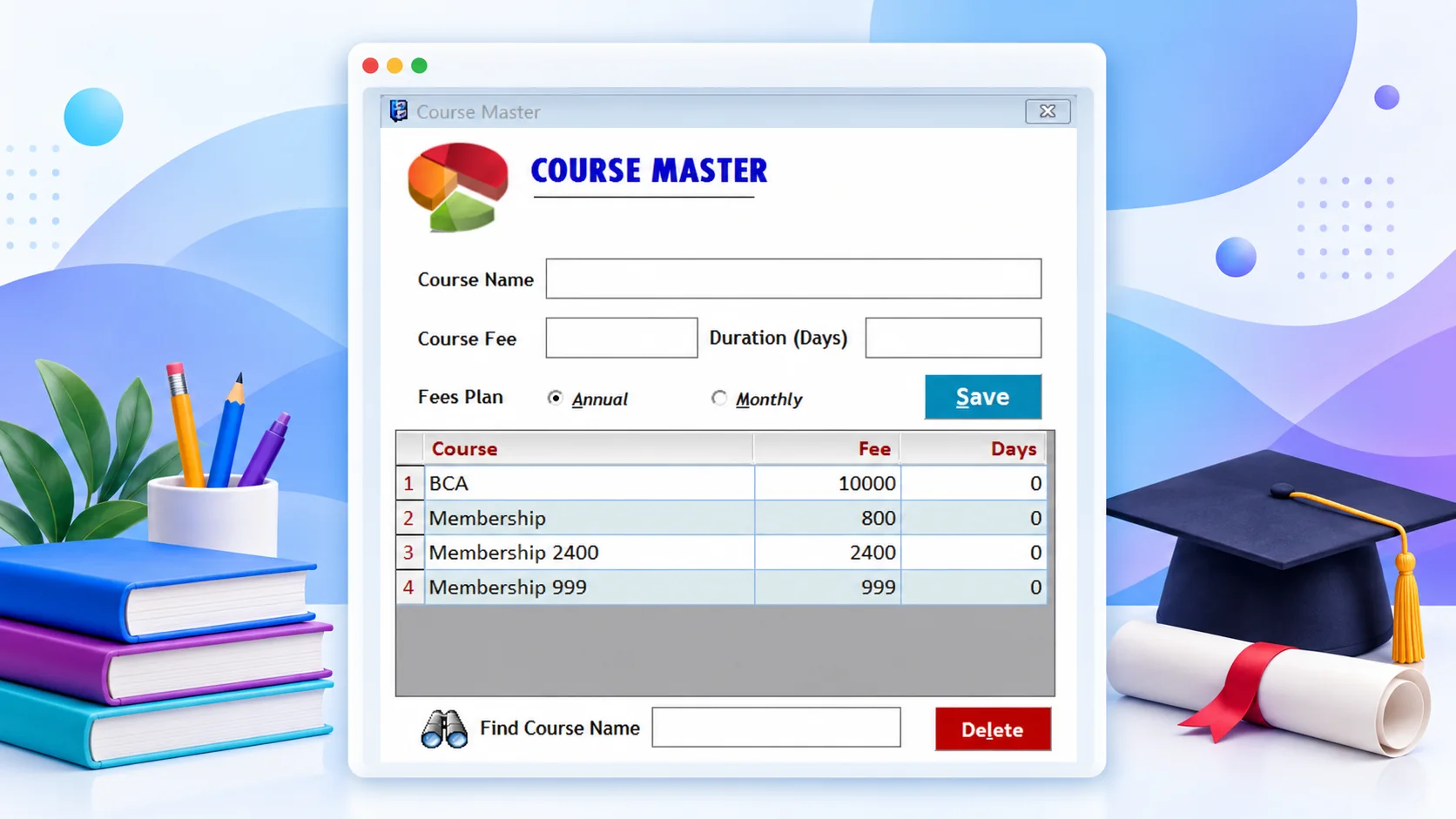Click the green maximize dot
The width and height of the screenshot is (1456, 819).
[x=419, y=65]
